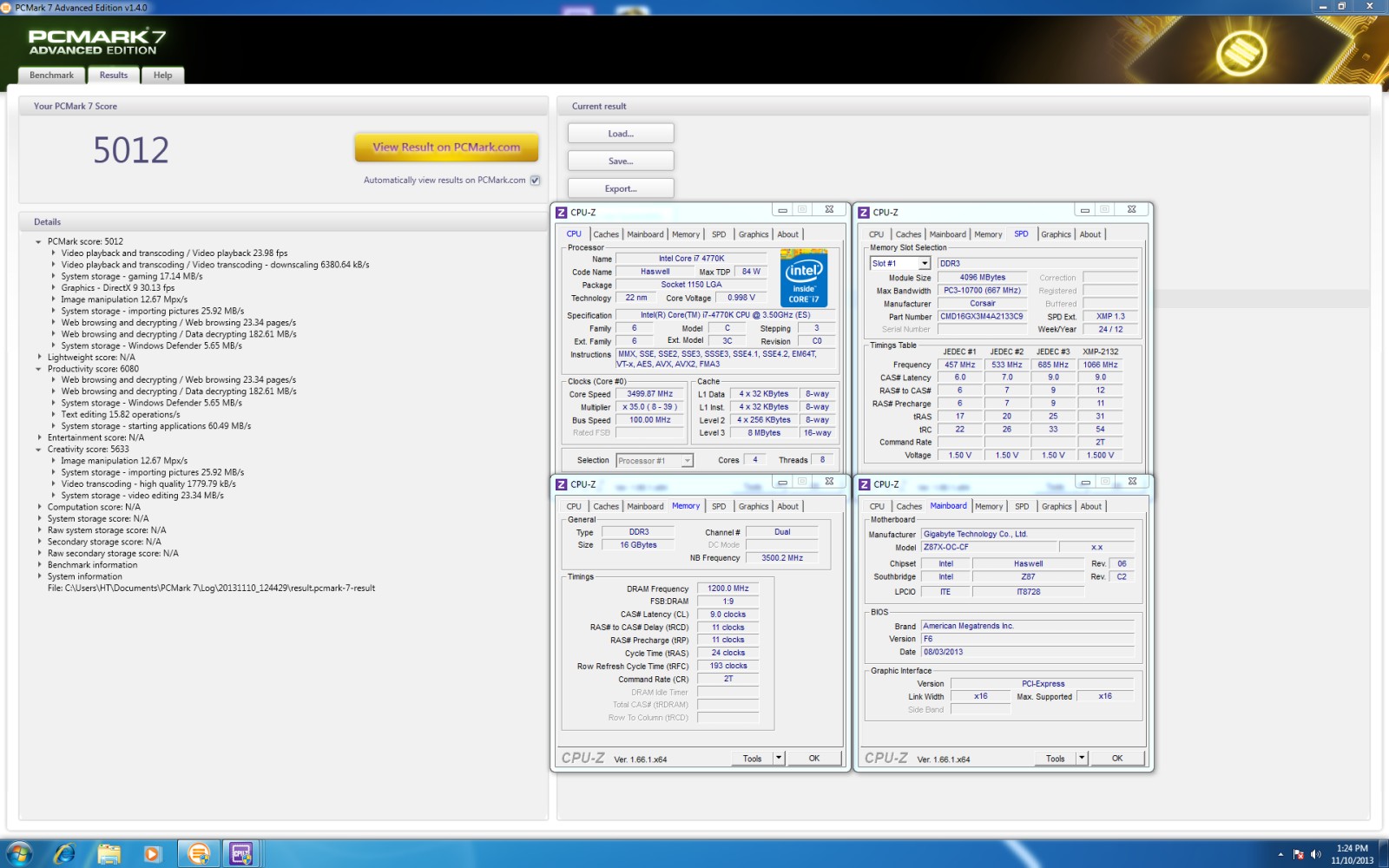Open Caches tab in CPU-Z Processor window
1389x868 pixels.
606,234
